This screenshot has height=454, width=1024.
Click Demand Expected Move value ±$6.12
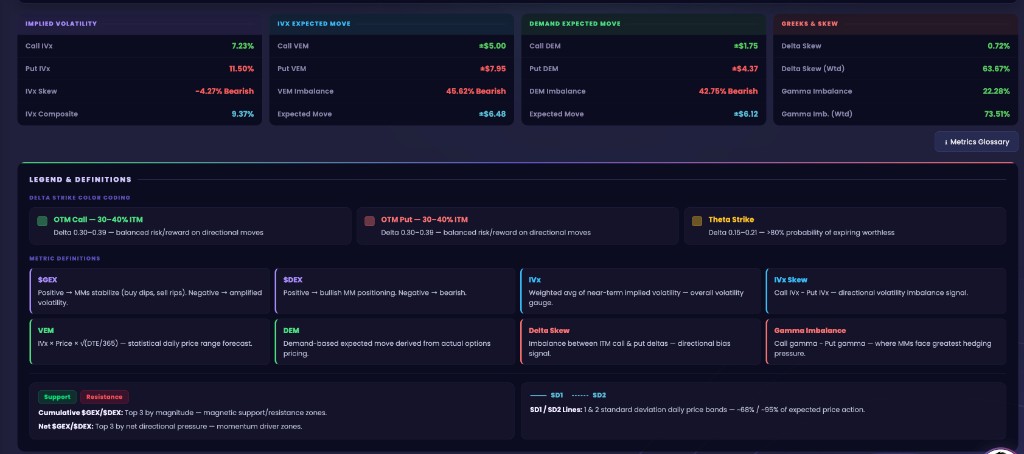point(744,114)
